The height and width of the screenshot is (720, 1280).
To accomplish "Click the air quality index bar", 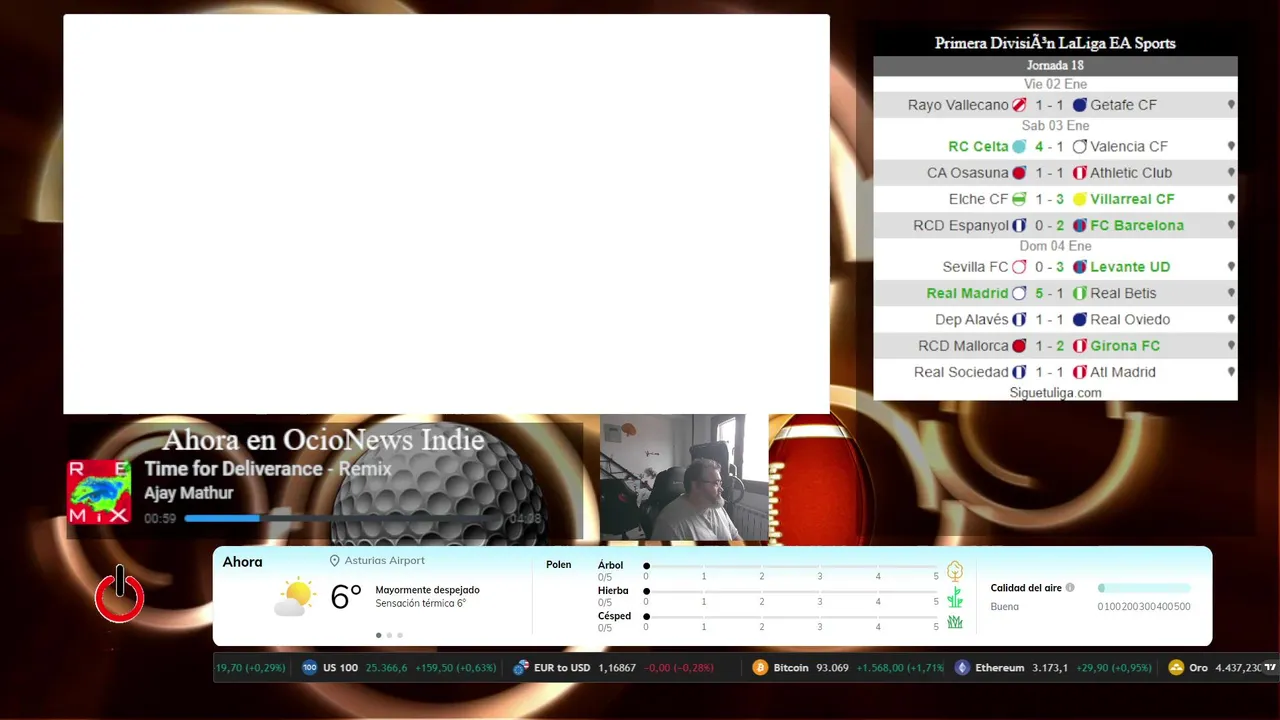I will pos(1144,588).
